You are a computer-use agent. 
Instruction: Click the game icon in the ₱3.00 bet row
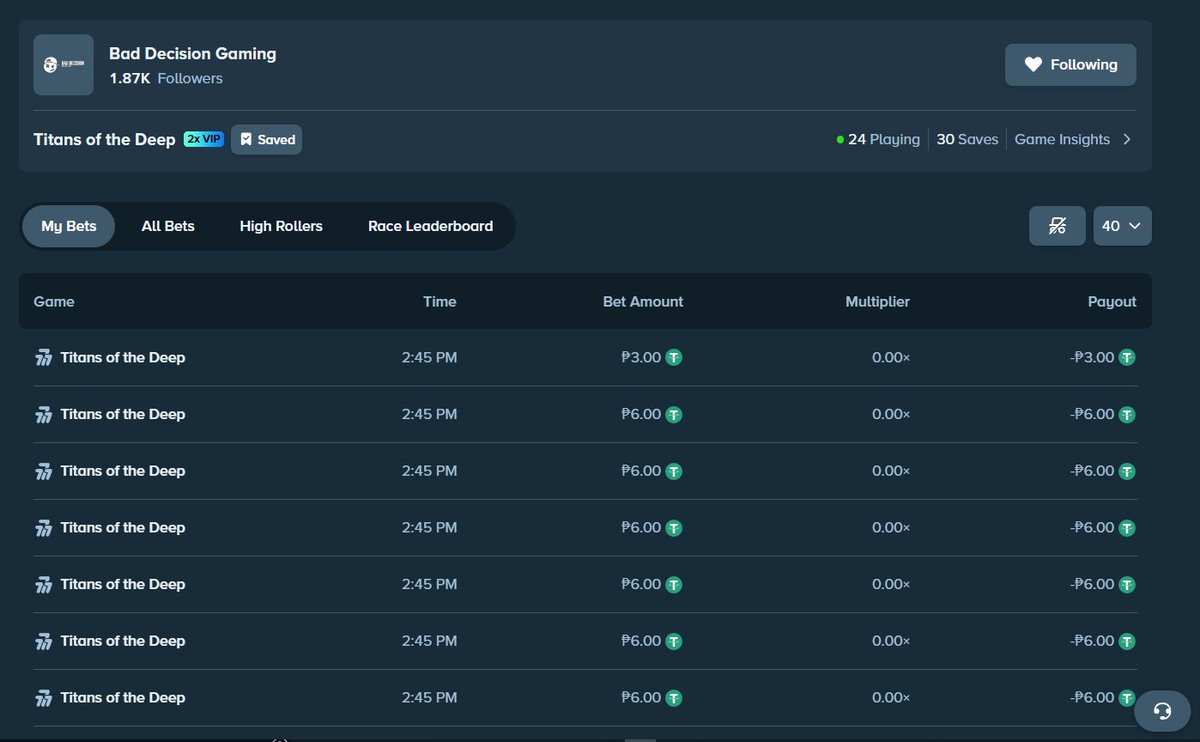pyautogui.click(x=43, y=358)
